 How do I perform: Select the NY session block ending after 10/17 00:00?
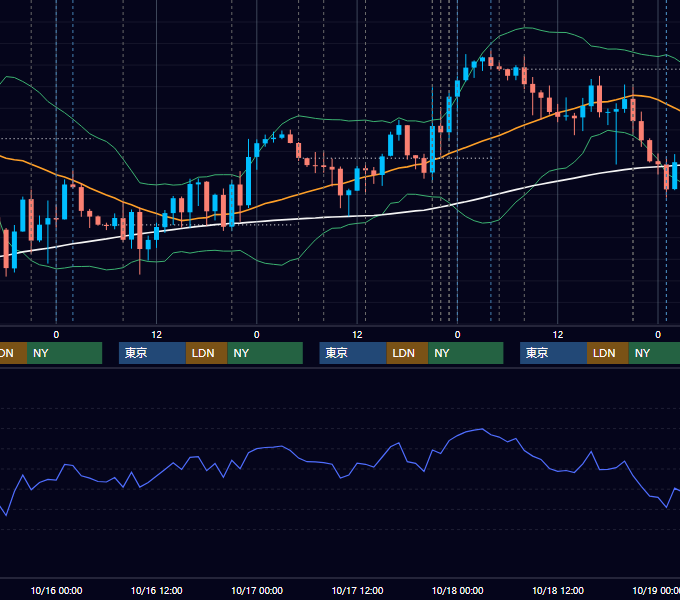(265, 353)
